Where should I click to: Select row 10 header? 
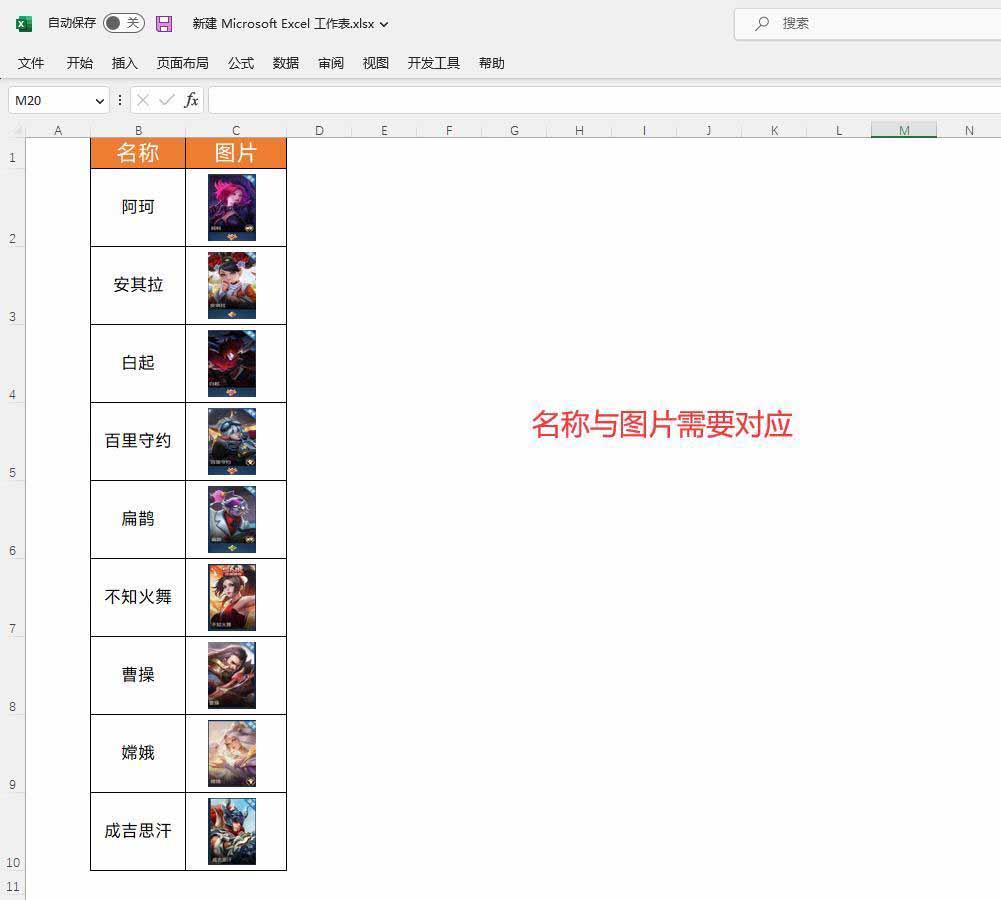coord(12,832)
